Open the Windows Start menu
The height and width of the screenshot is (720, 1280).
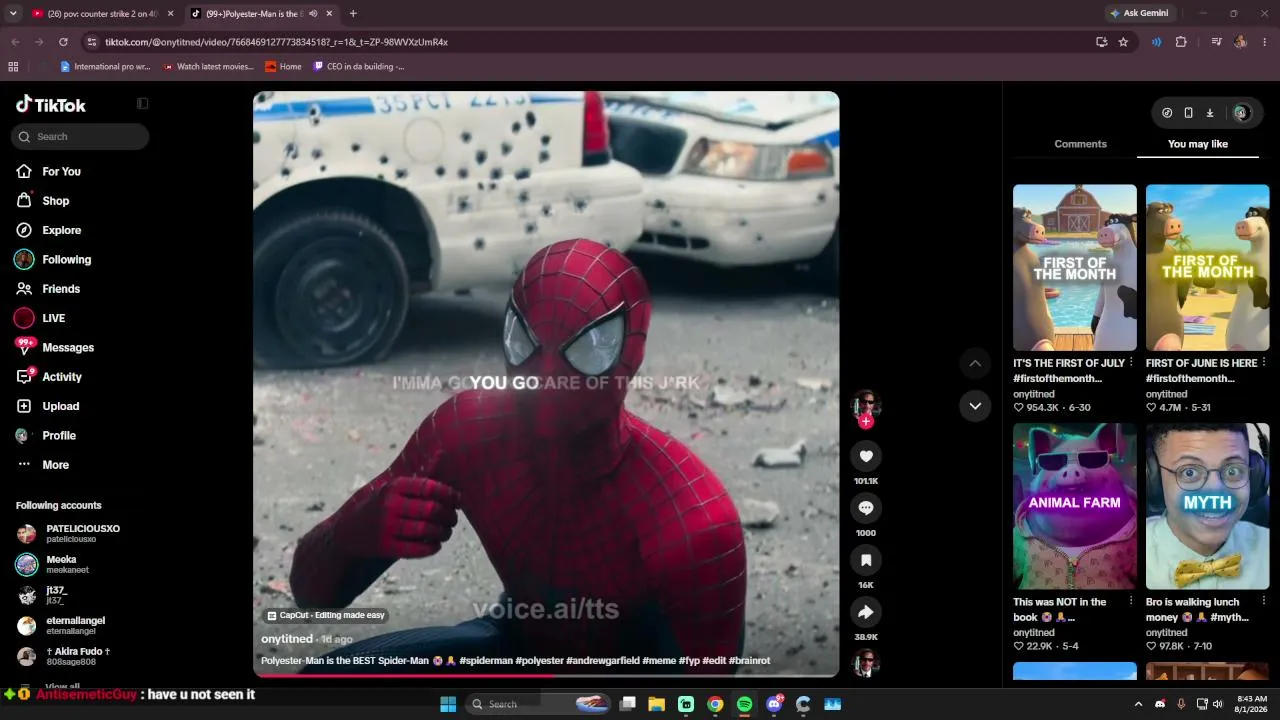[x=448, y=704]
